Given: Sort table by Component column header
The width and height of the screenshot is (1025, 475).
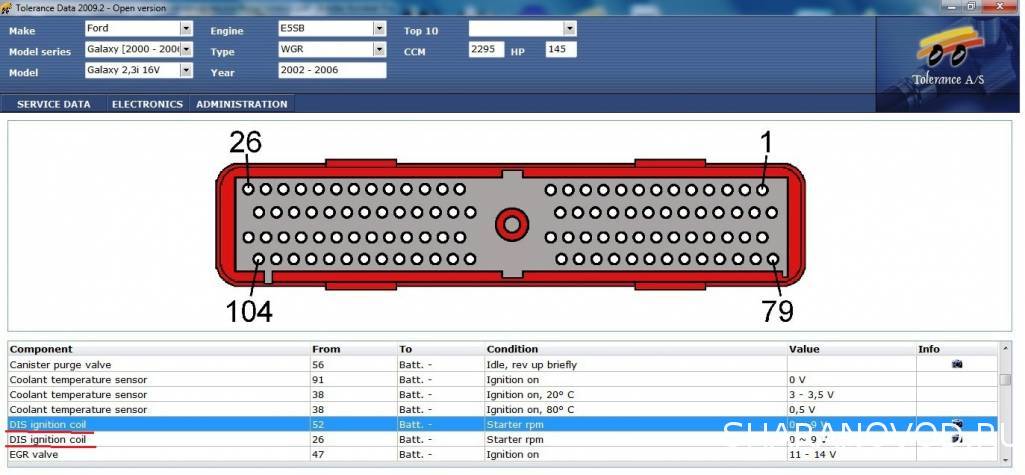Looking at the screenshot, I should (41, 349).
